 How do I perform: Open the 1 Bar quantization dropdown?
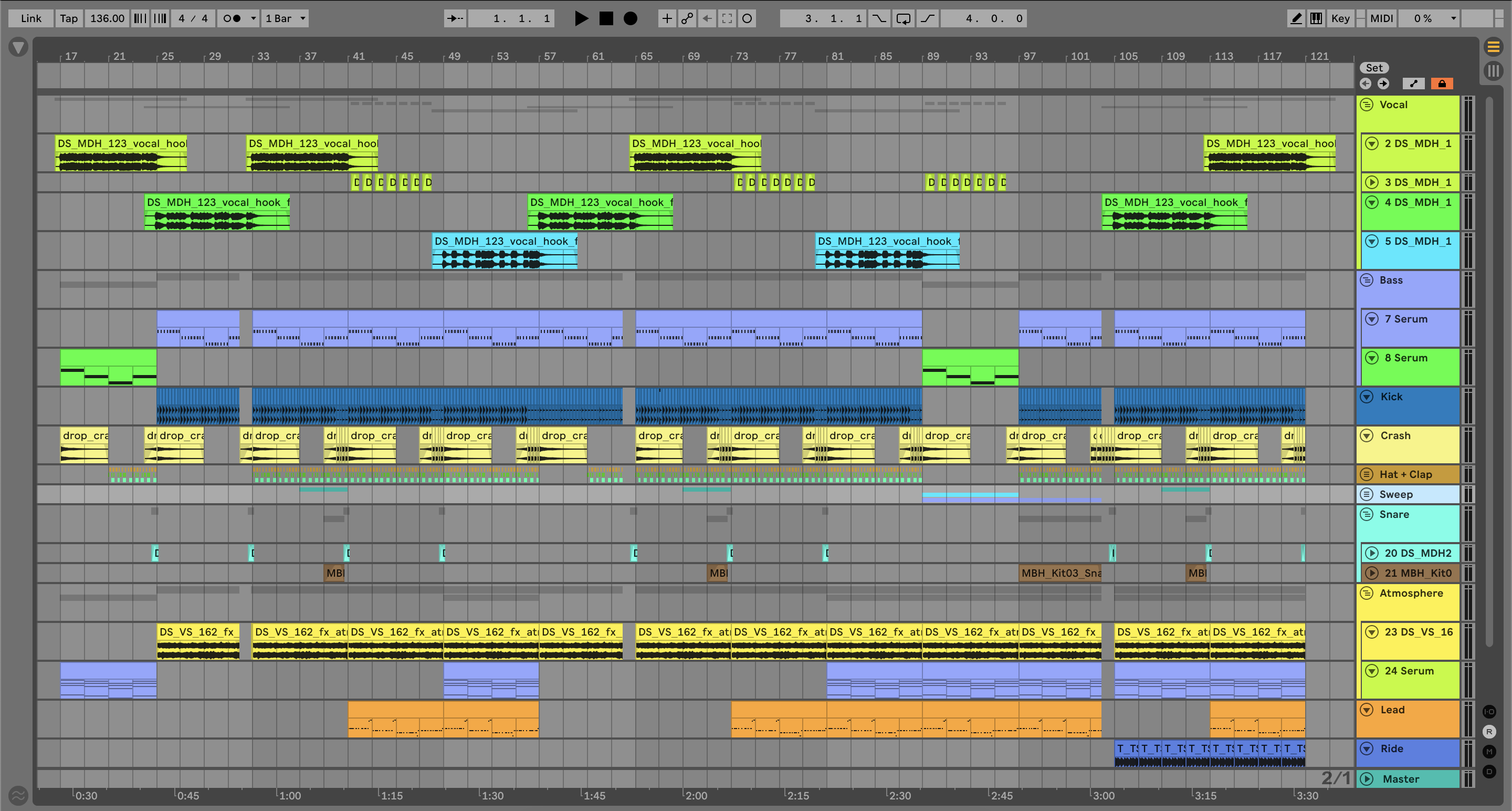tap(285, 18)
